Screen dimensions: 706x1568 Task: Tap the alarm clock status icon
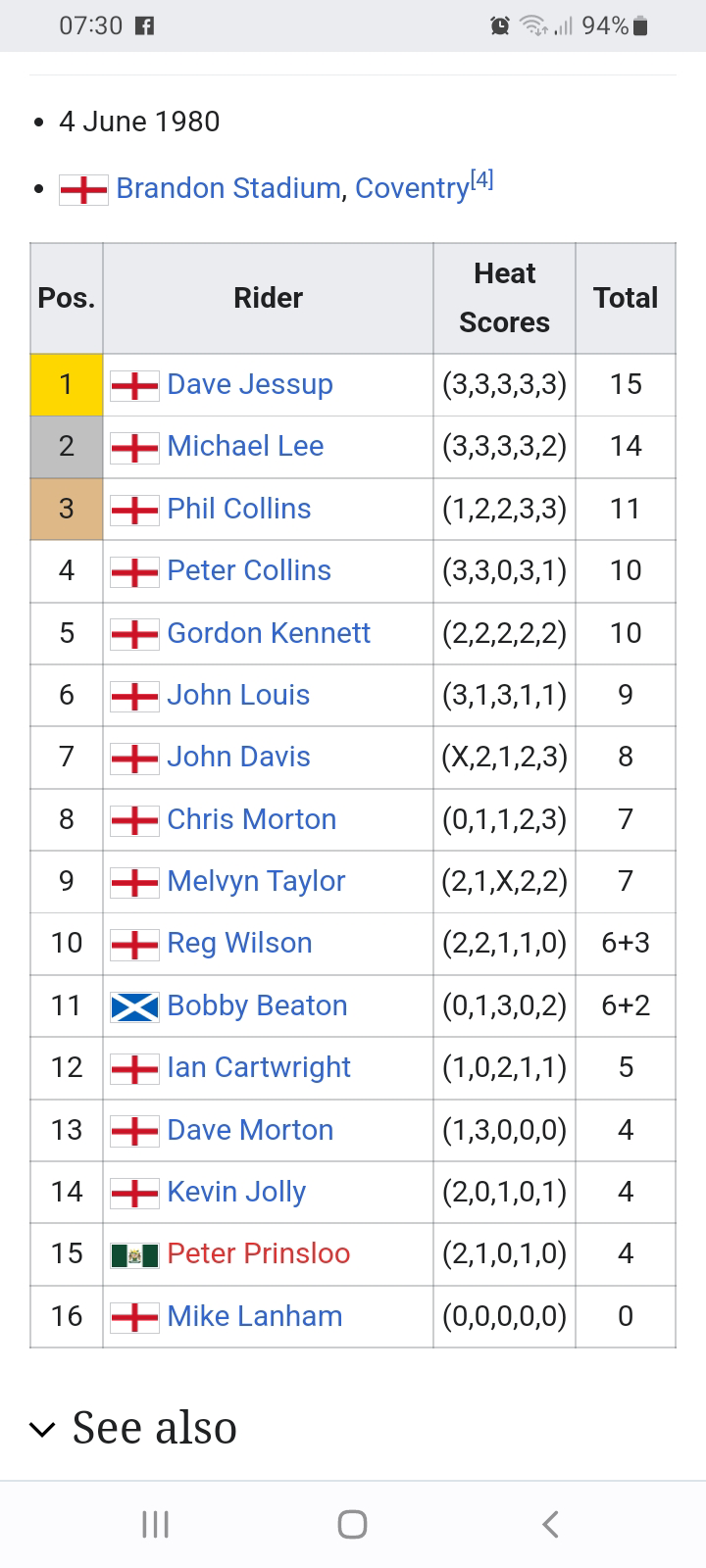point(500,26)
